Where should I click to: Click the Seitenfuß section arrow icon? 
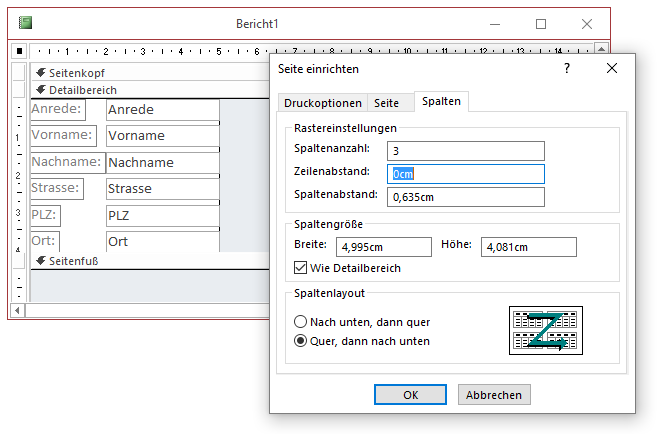41,260
